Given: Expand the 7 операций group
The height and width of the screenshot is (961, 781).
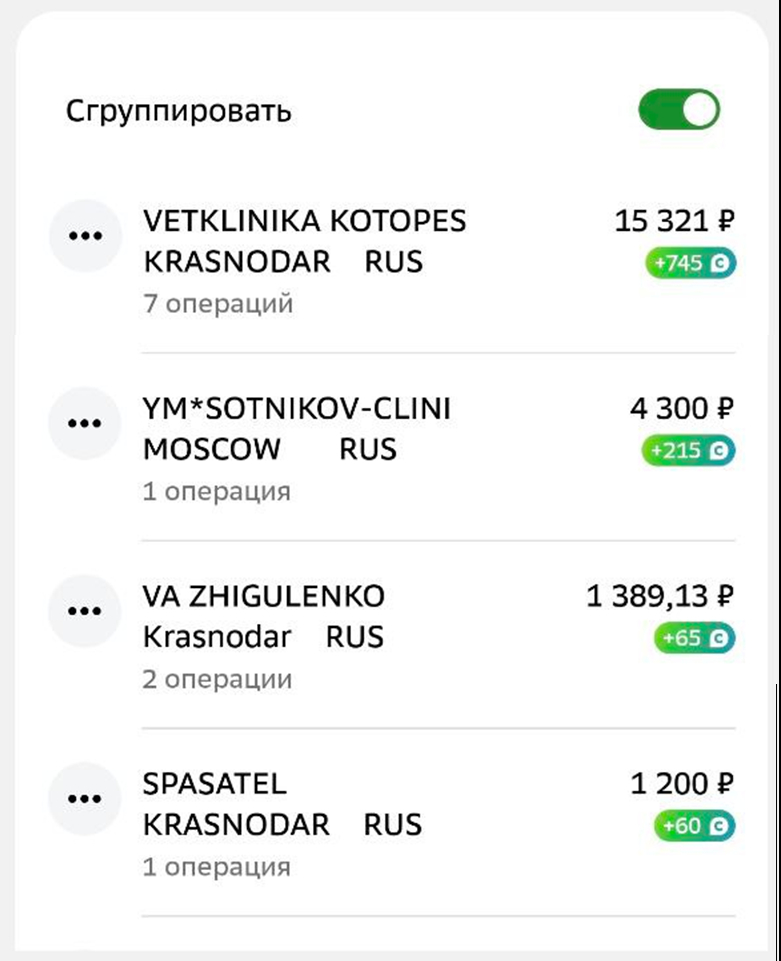Looking at the screenshot, I should tap(218, 304).
